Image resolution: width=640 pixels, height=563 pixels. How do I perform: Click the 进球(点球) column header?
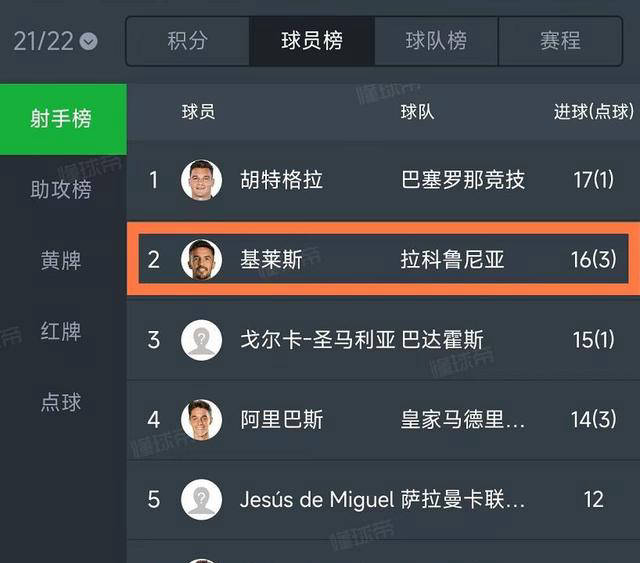590,112
